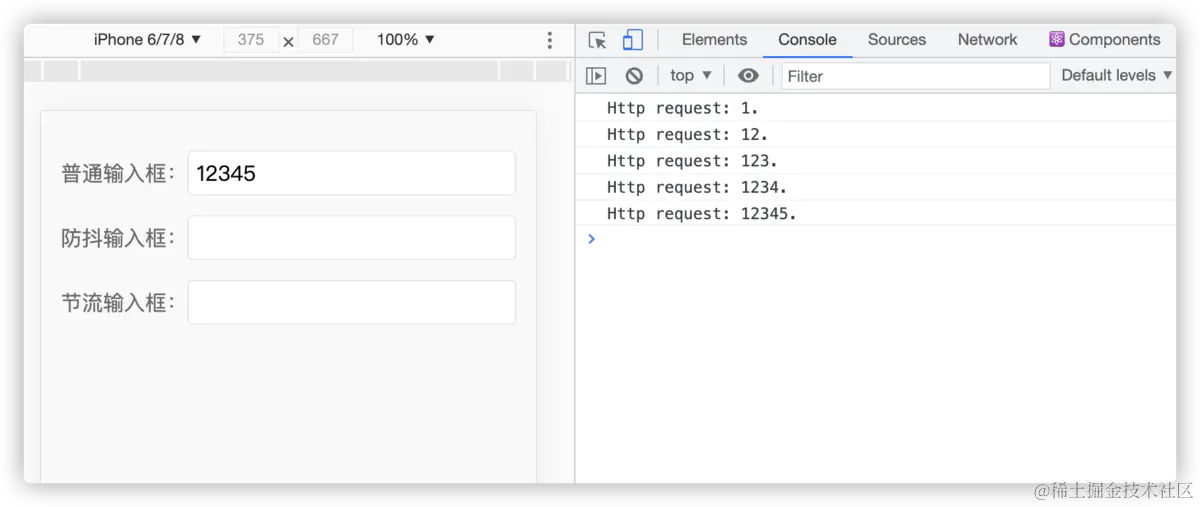Focus the 防抖输入框 input field

pyautogui.click(x=352, y=238)
